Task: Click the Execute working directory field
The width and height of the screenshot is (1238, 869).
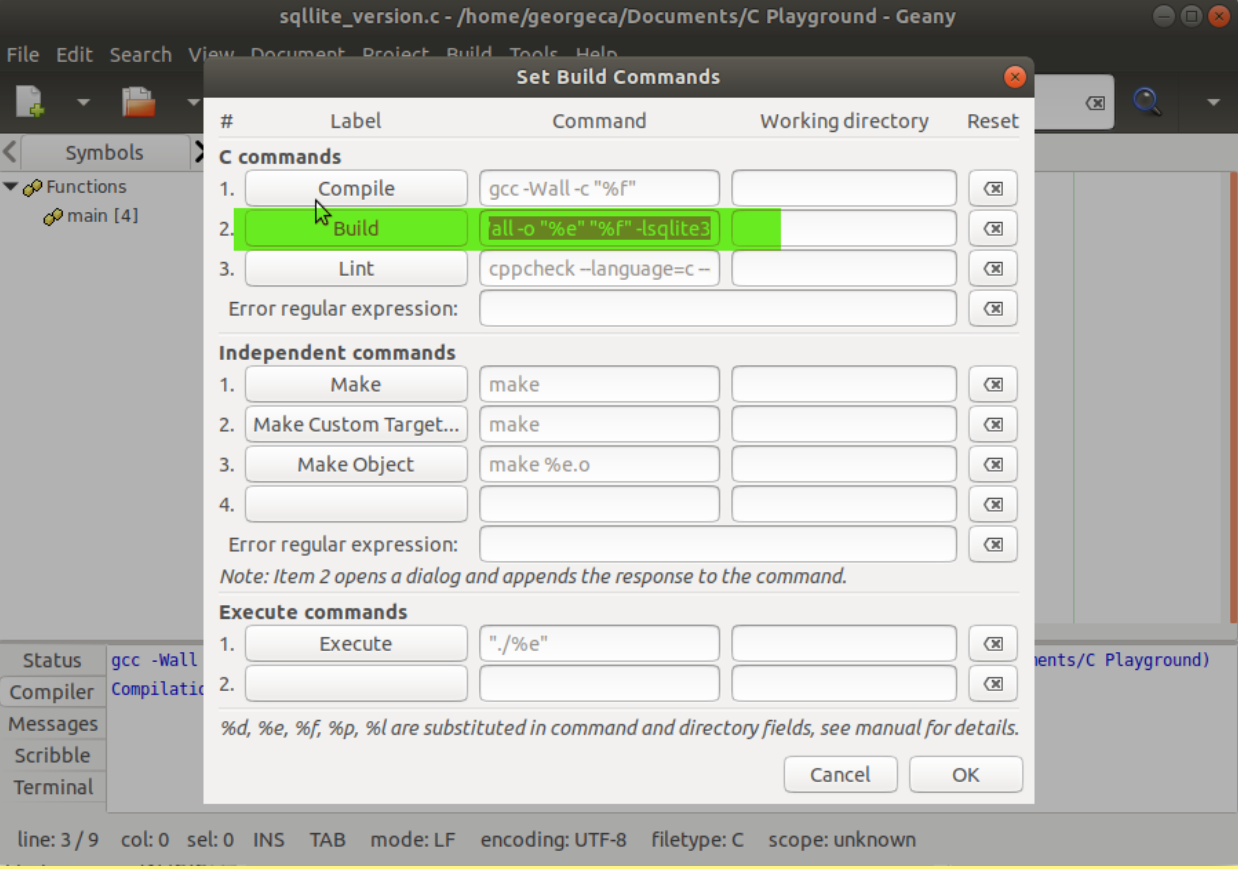Action: pyautogui.click(x=844, y=643)
